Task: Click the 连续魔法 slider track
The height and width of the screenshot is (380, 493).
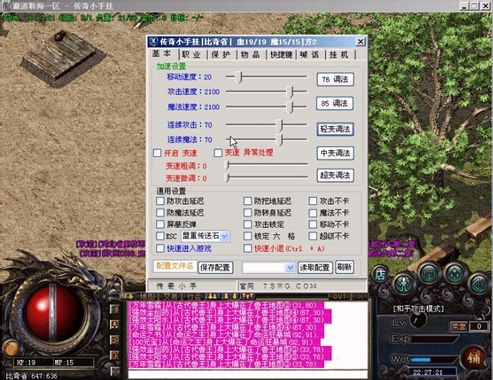Action: (266, 139)
